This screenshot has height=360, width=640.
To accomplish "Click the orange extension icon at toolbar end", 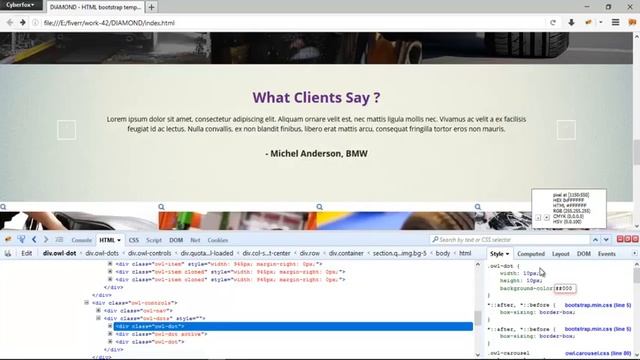I will (632, 22).
